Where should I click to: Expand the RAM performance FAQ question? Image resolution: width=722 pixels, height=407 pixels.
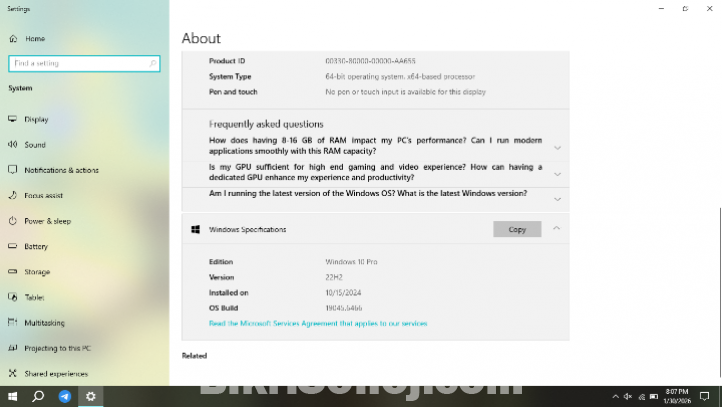pyautogui.click(x=557, y=147)
